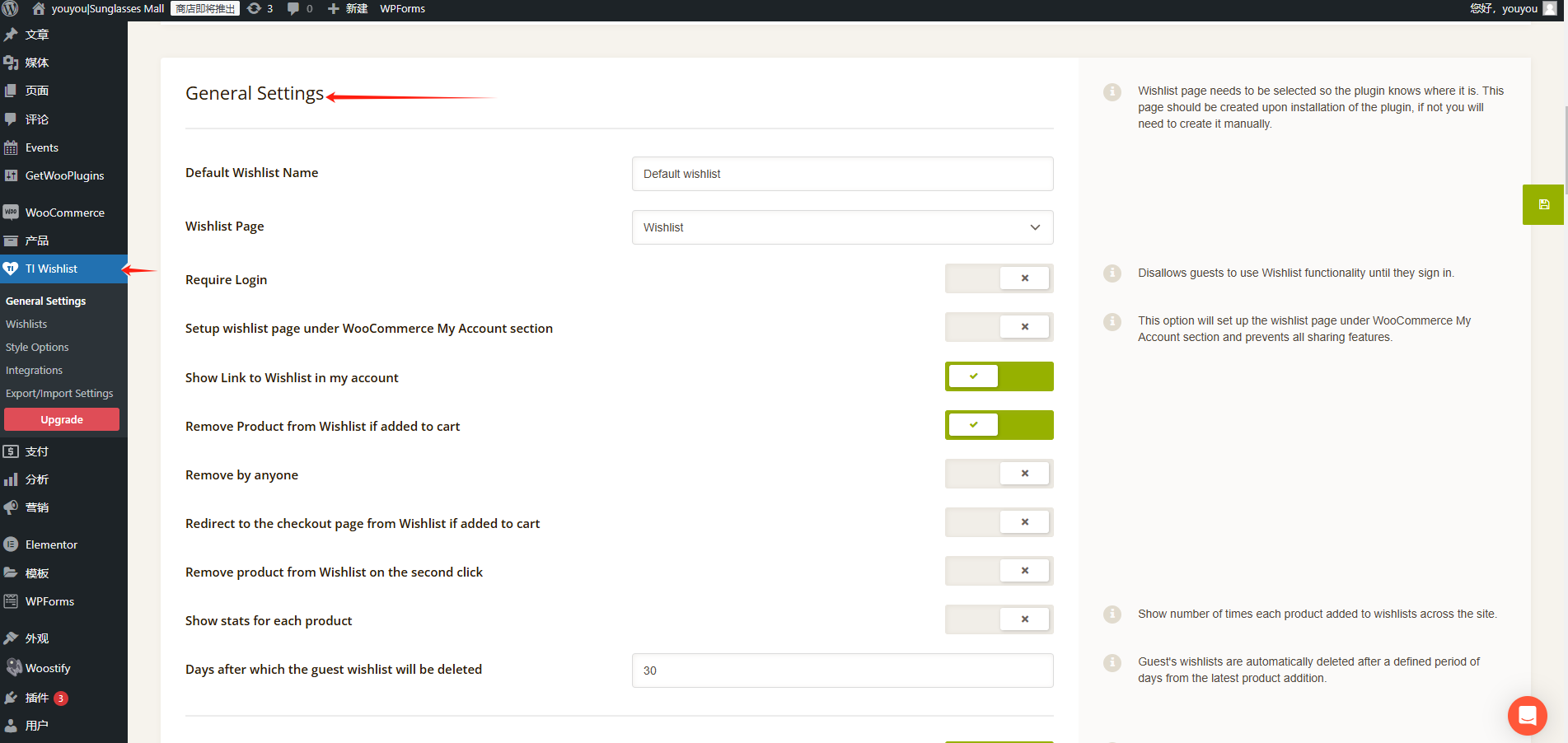Open the New (新建) menu in admin bar
Image resolution: width=1568 pixels, height=743 pixels.
pyautogui.click(x=348, y=9)
